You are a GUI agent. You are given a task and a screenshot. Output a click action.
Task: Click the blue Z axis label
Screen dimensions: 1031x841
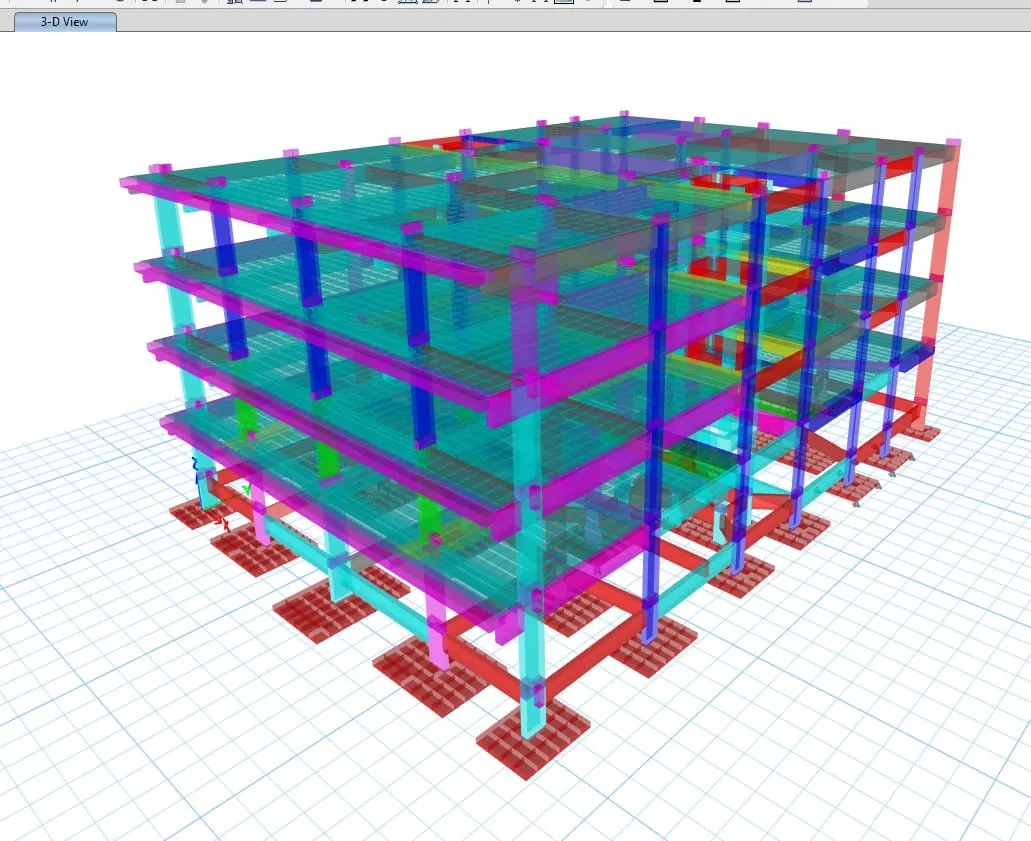[195, 463]
